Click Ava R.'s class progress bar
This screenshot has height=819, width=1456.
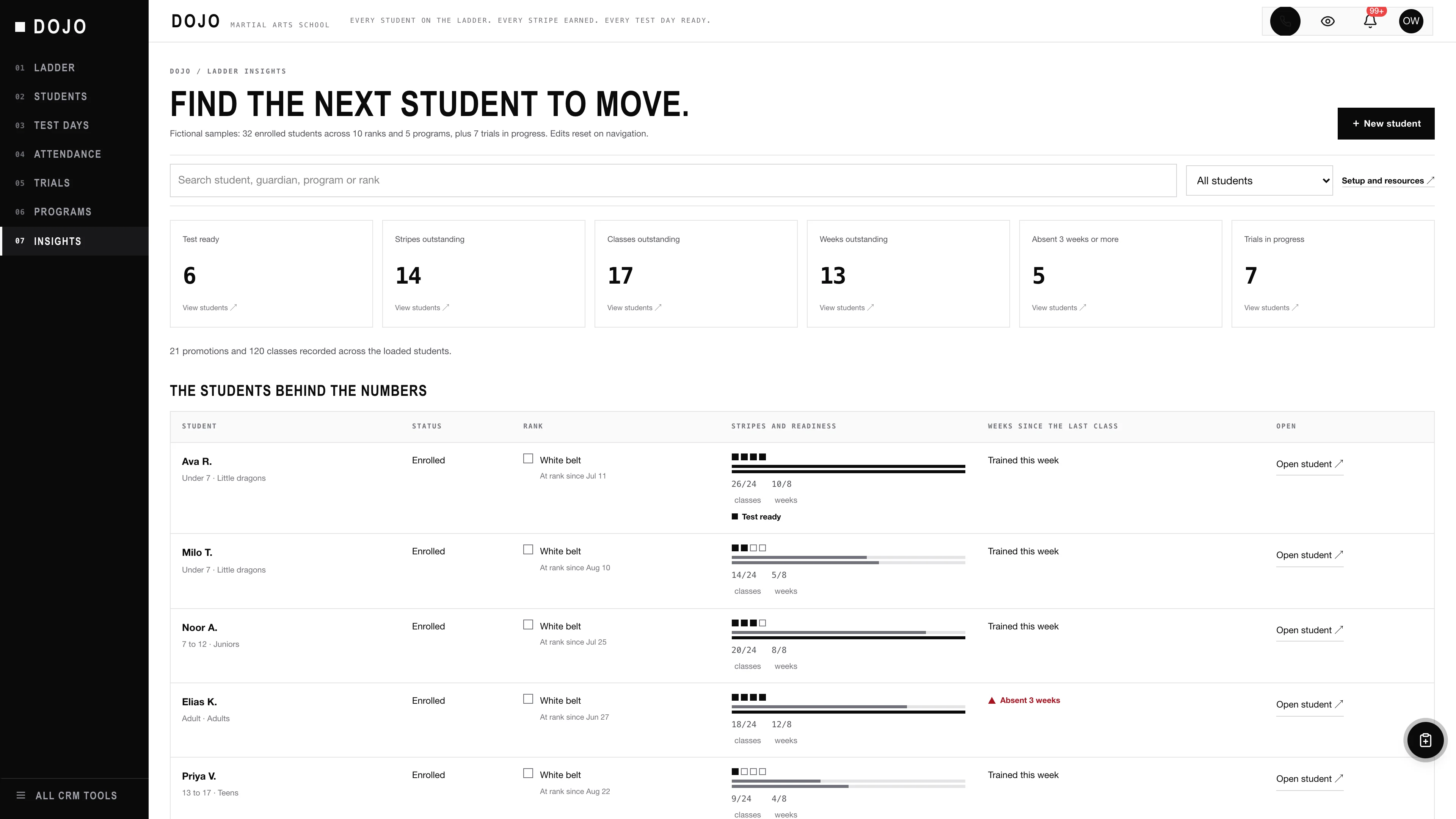[848, 466]
